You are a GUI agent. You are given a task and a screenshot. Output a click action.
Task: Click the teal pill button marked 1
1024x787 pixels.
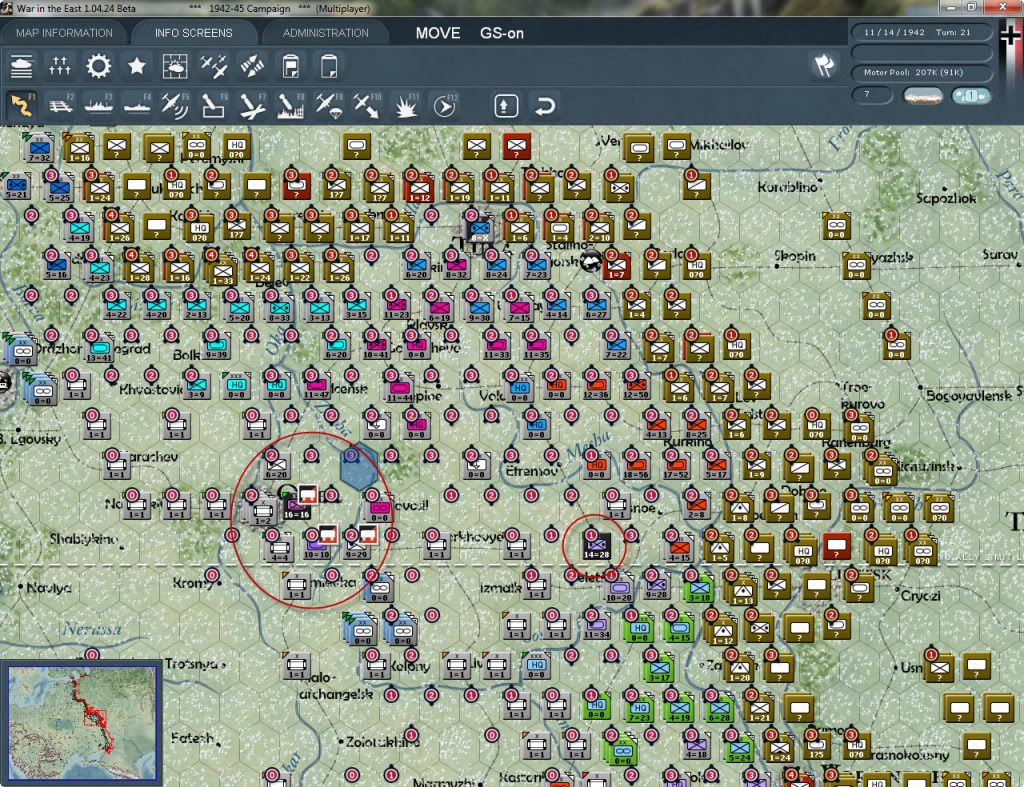pyautogui.click(x=971, y=96)
